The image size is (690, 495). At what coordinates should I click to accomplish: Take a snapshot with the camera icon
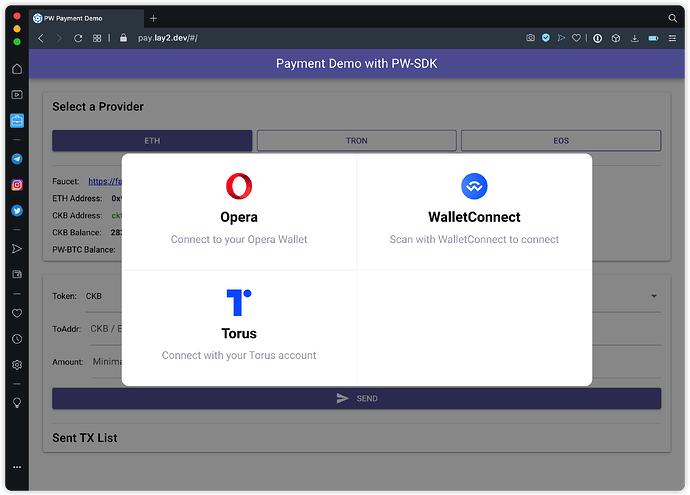530,38
